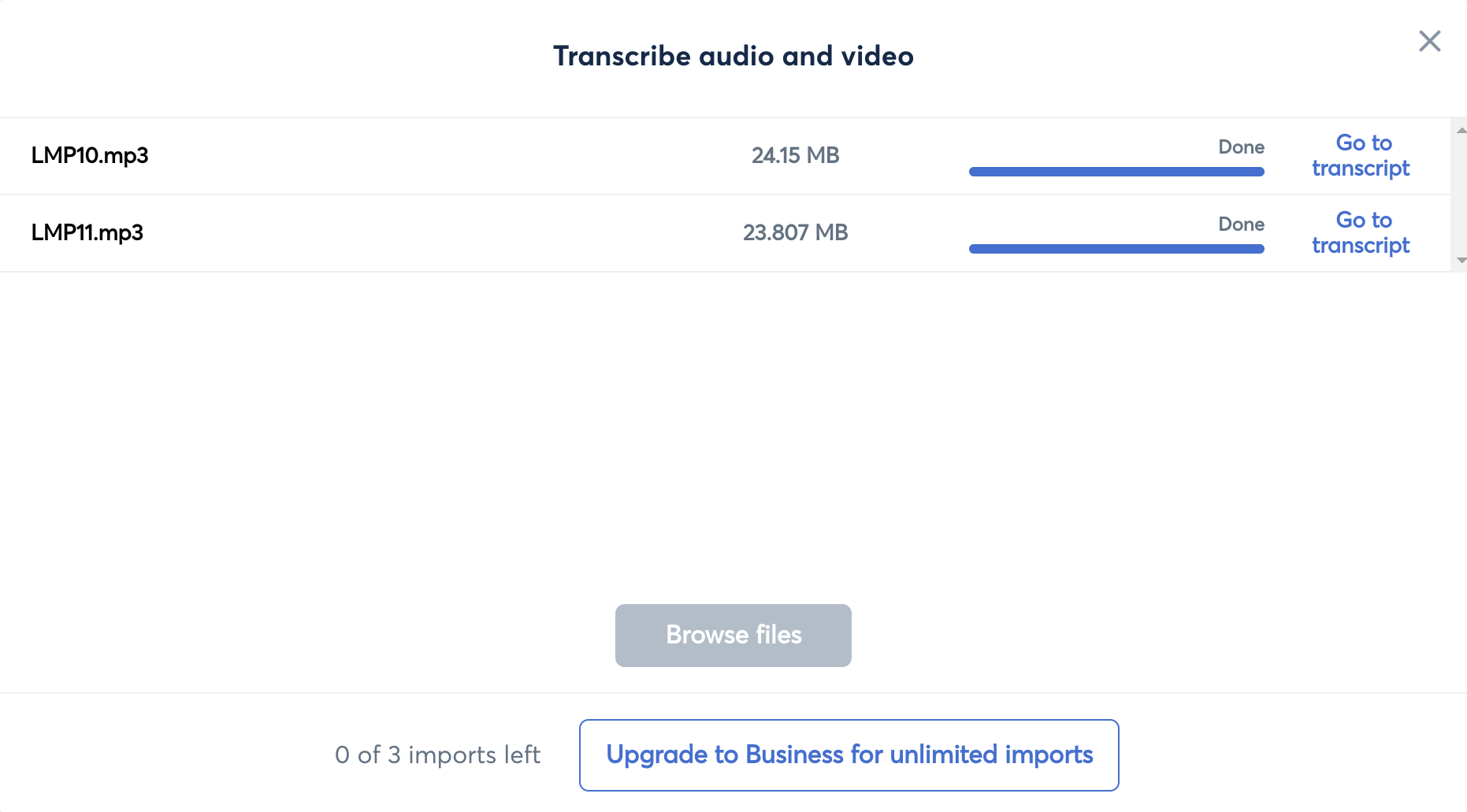1467x812 pixels.
Task: Click Done status for LMP11.mp3
Action: coord(1241,224)
